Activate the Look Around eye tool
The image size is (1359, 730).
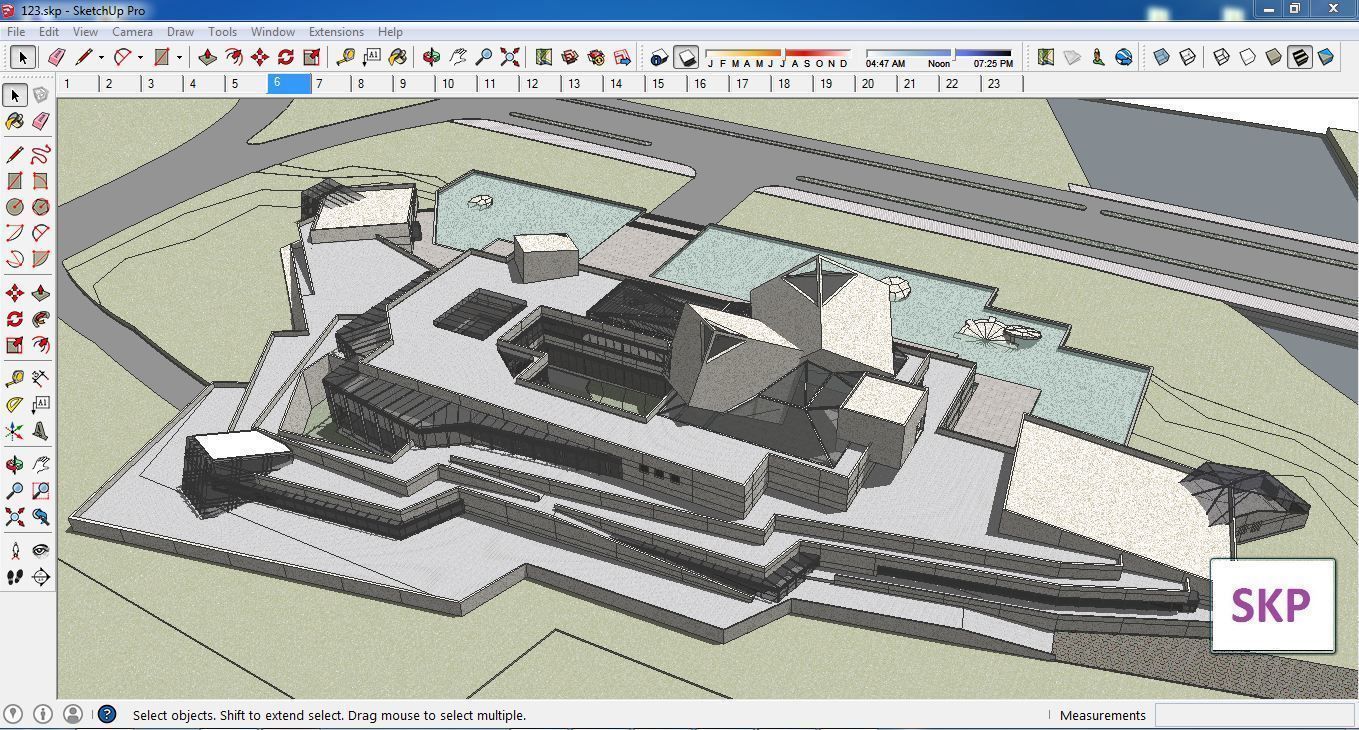40,551
